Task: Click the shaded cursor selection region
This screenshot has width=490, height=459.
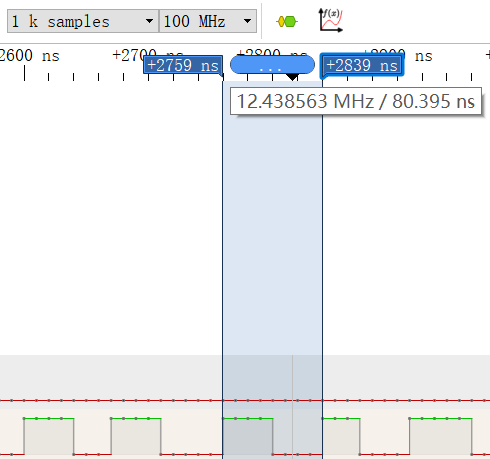Action: click(273, 233)
